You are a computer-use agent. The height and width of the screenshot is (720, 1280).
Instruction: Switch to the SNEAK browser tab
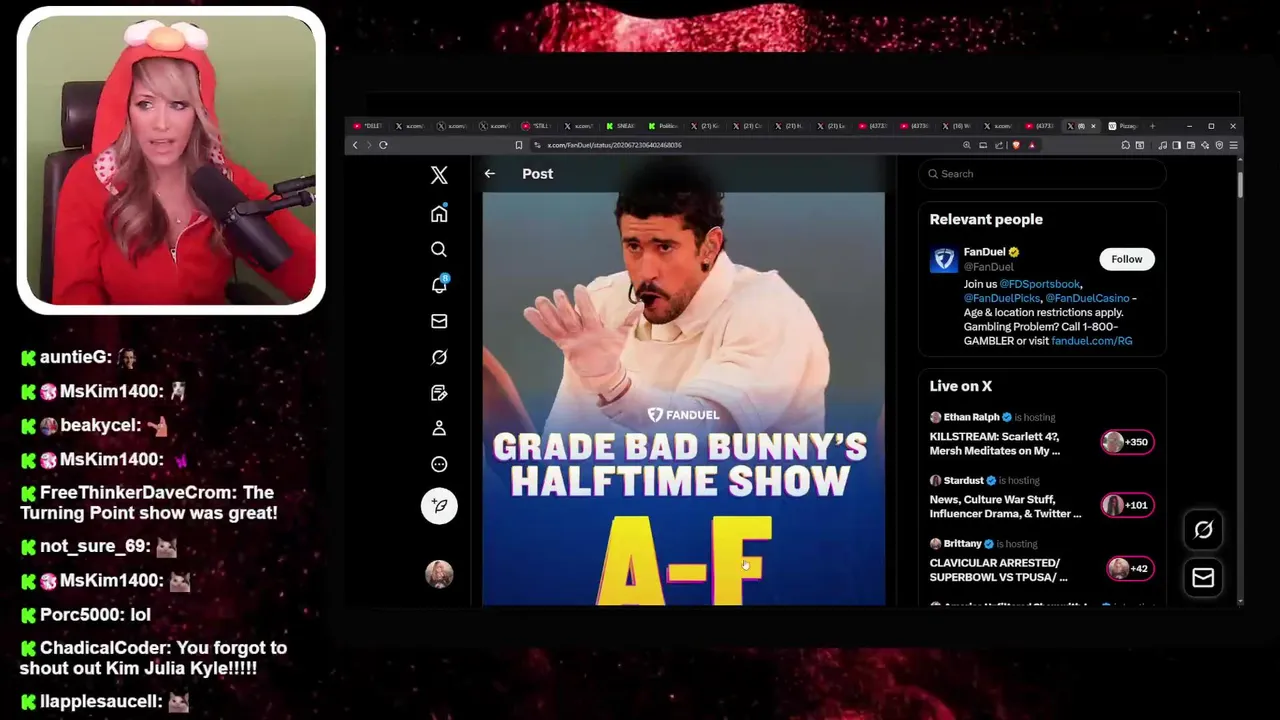623,126
